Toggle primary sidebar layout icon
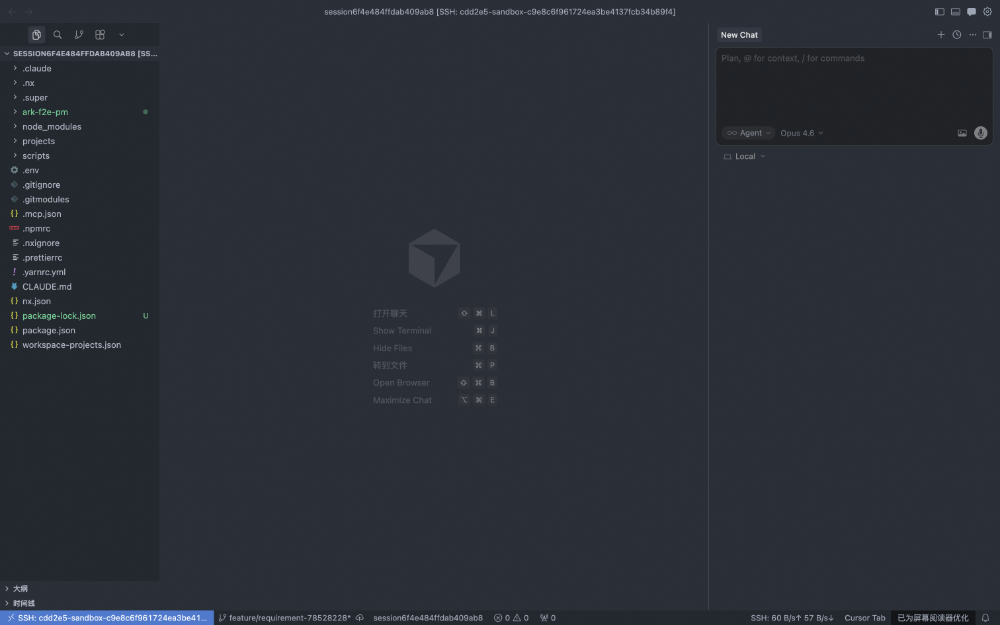 pyautogui.click(x=939, y=11)
